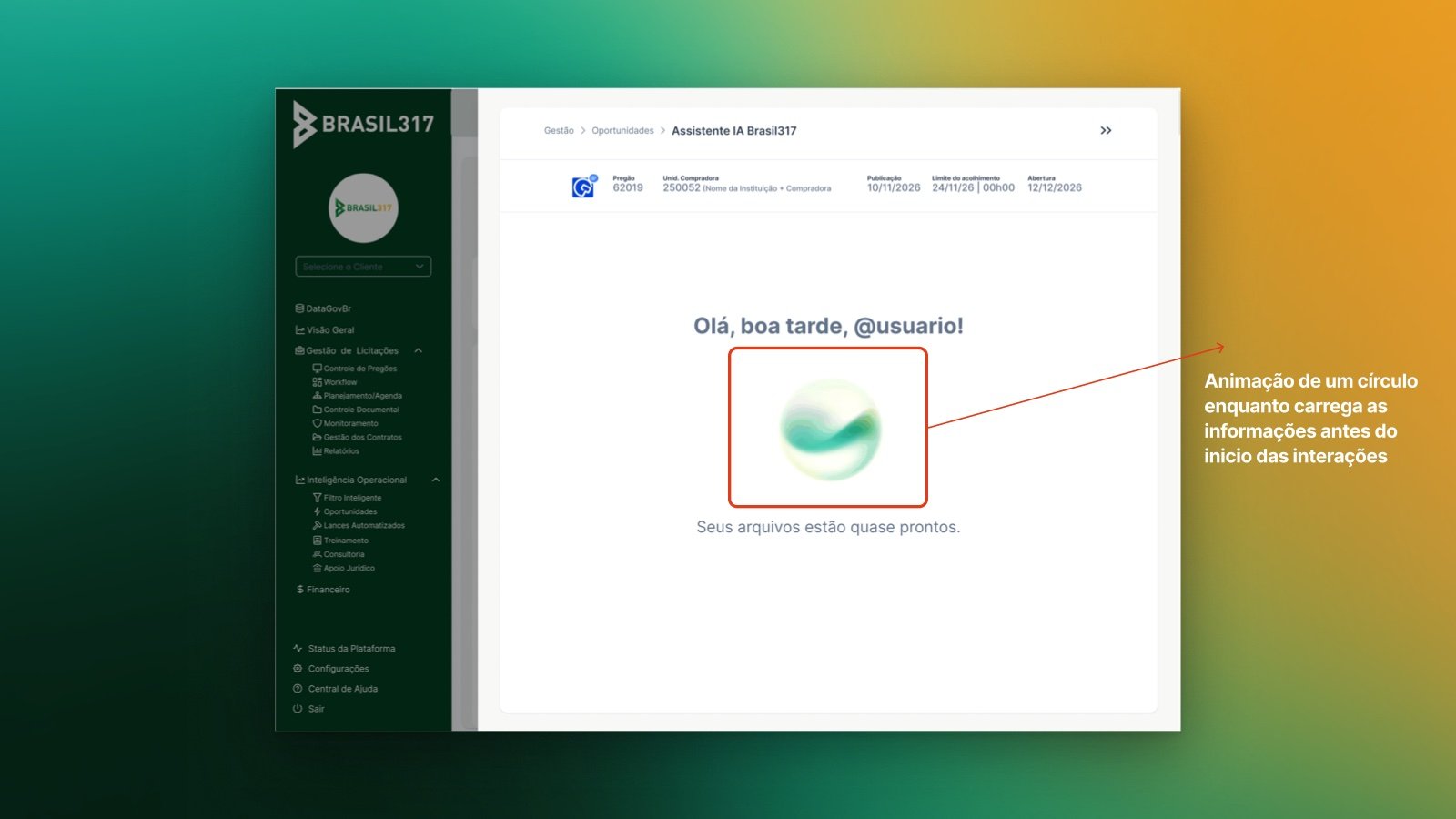The height and width of the screenshot is (819, 1456).
Task: Click the Treinamento book icon
Action: click(318, 541)
